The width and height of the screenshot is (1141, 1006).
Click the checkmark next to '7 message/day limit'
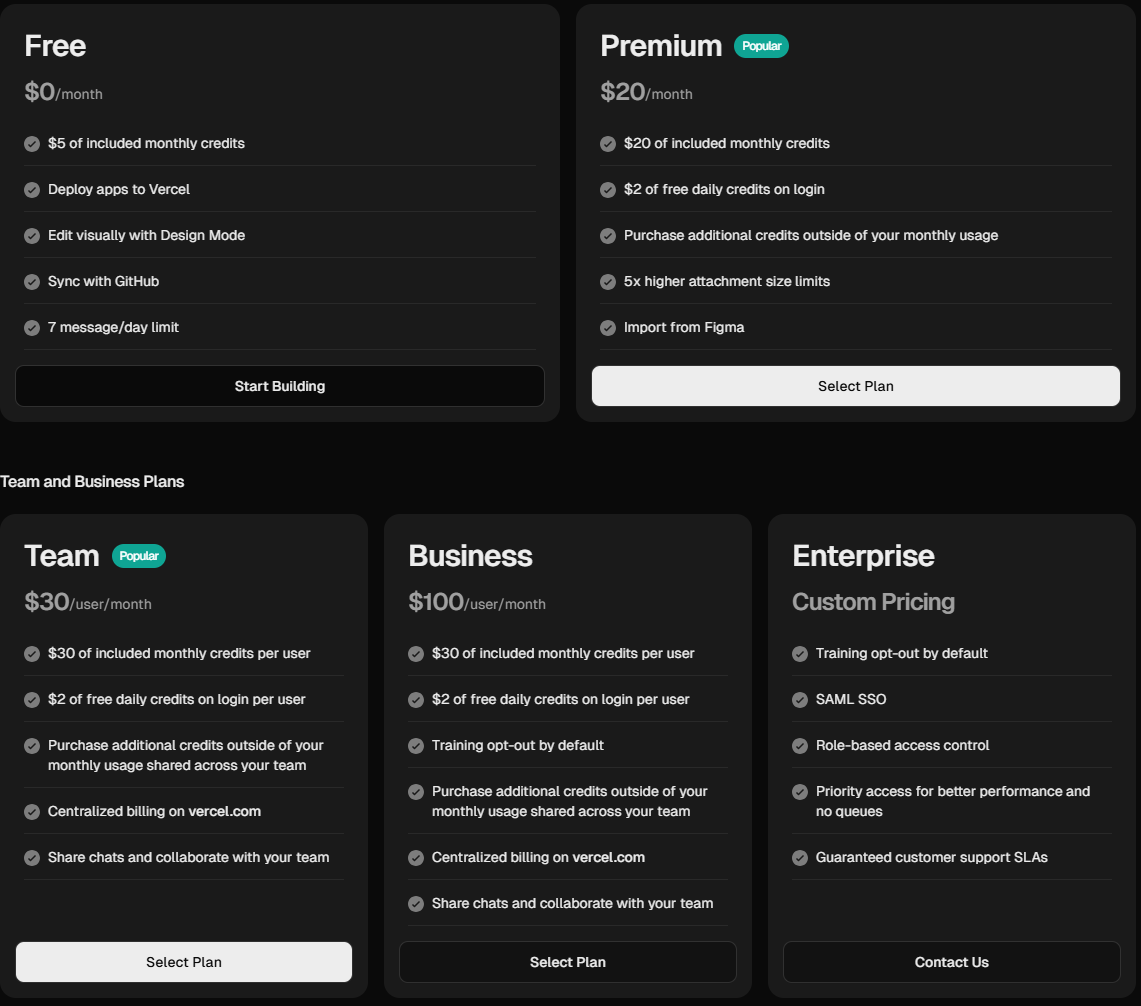[31, 327]
